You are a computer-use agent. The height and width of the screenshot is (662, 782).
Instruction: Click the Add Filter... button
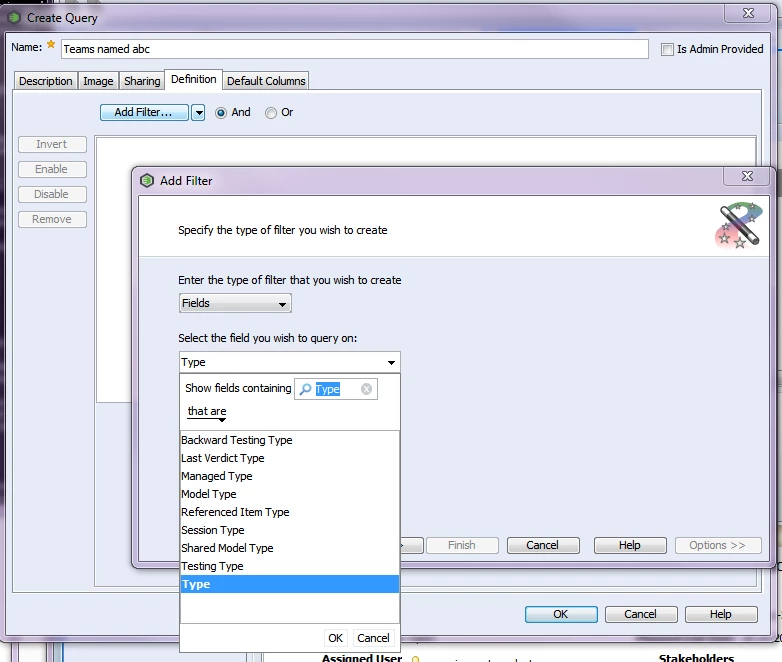click(x=144, y=112)
